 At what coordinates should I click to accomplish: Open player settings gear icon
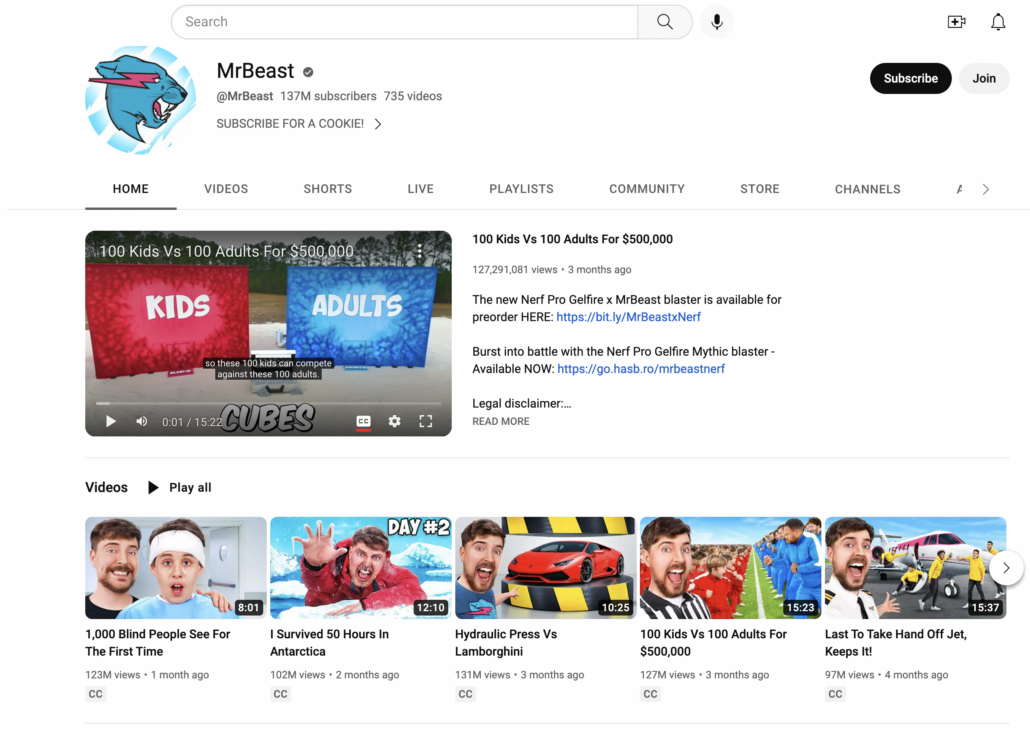394,421
